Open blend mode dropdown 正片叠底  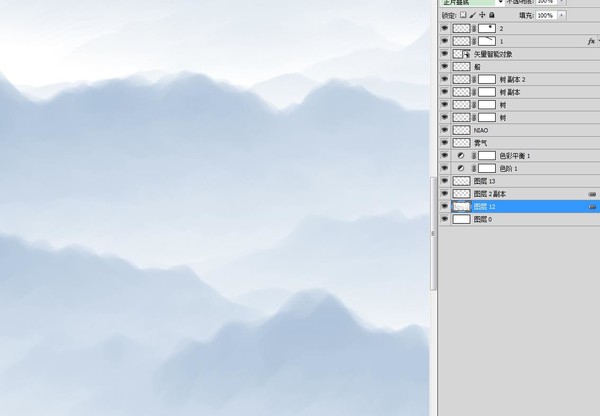(x=473, y=2)
